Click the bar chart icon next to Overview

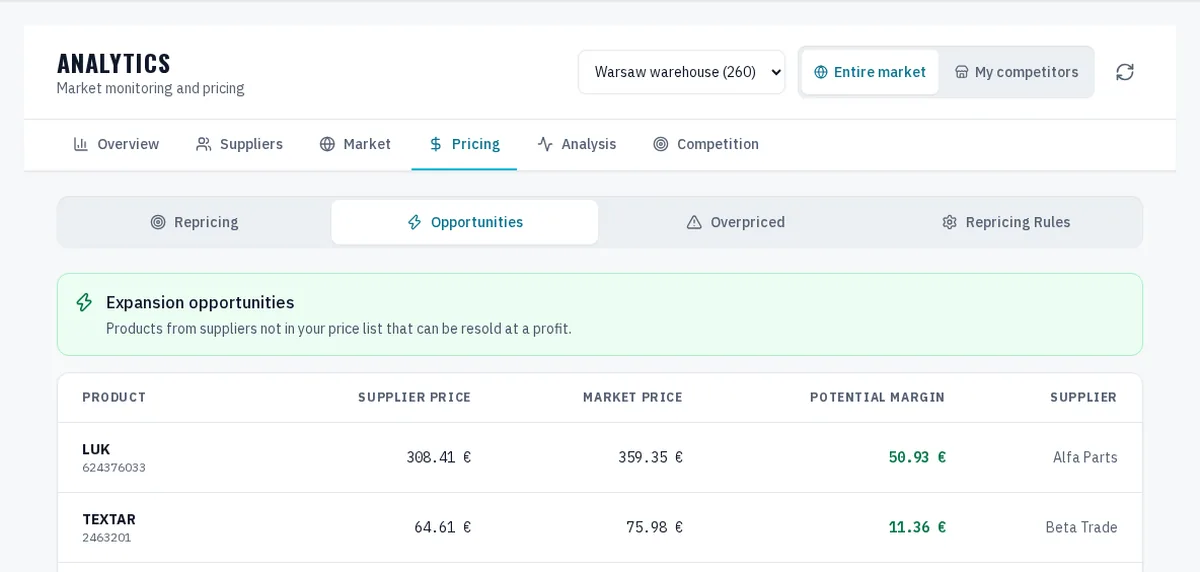[x=81, y=144]
